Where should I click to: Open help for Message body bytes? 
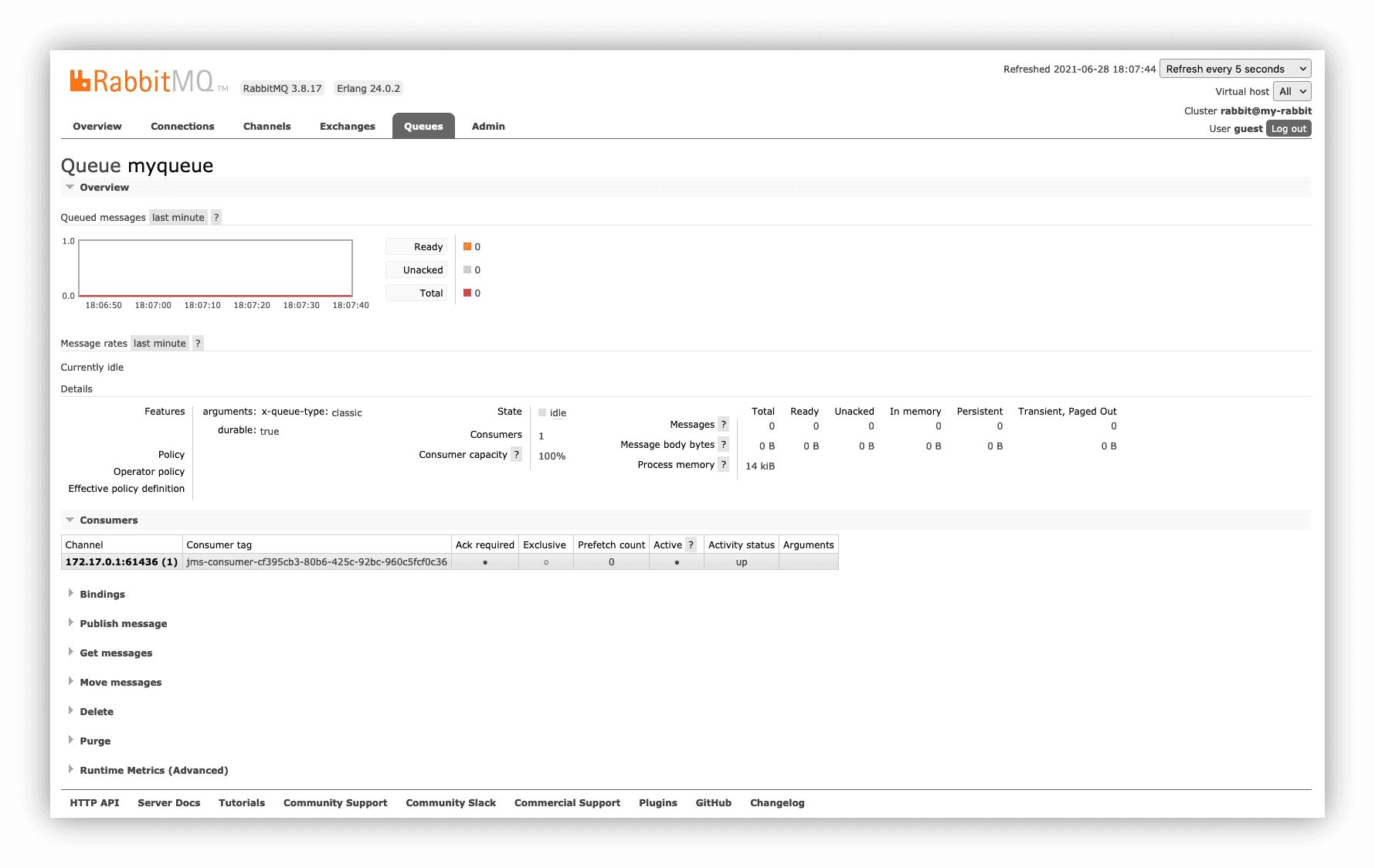(x=723, y=445)
